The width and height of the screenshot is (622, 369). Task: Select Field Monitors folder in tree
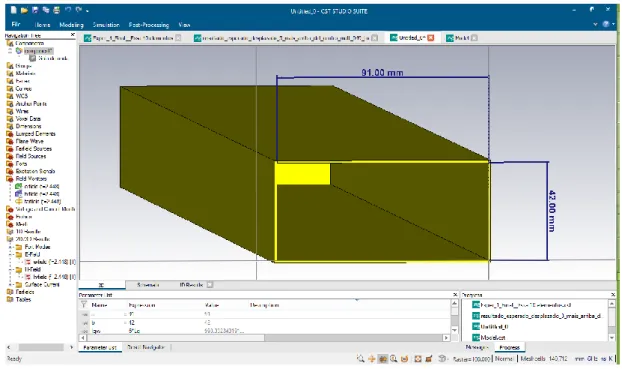click(31, 179)
